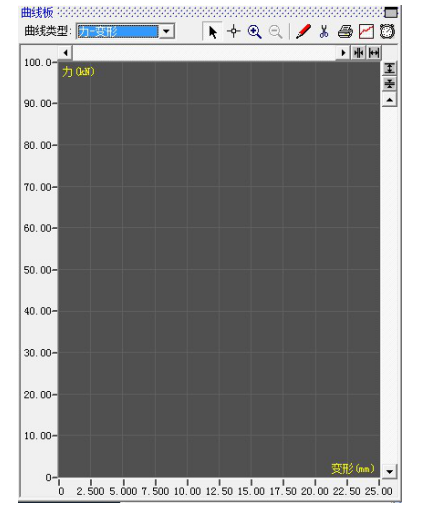Click the zoom out magnifier icon
Image resolution: width=434 pixels, height=506 pixels.
275,32
